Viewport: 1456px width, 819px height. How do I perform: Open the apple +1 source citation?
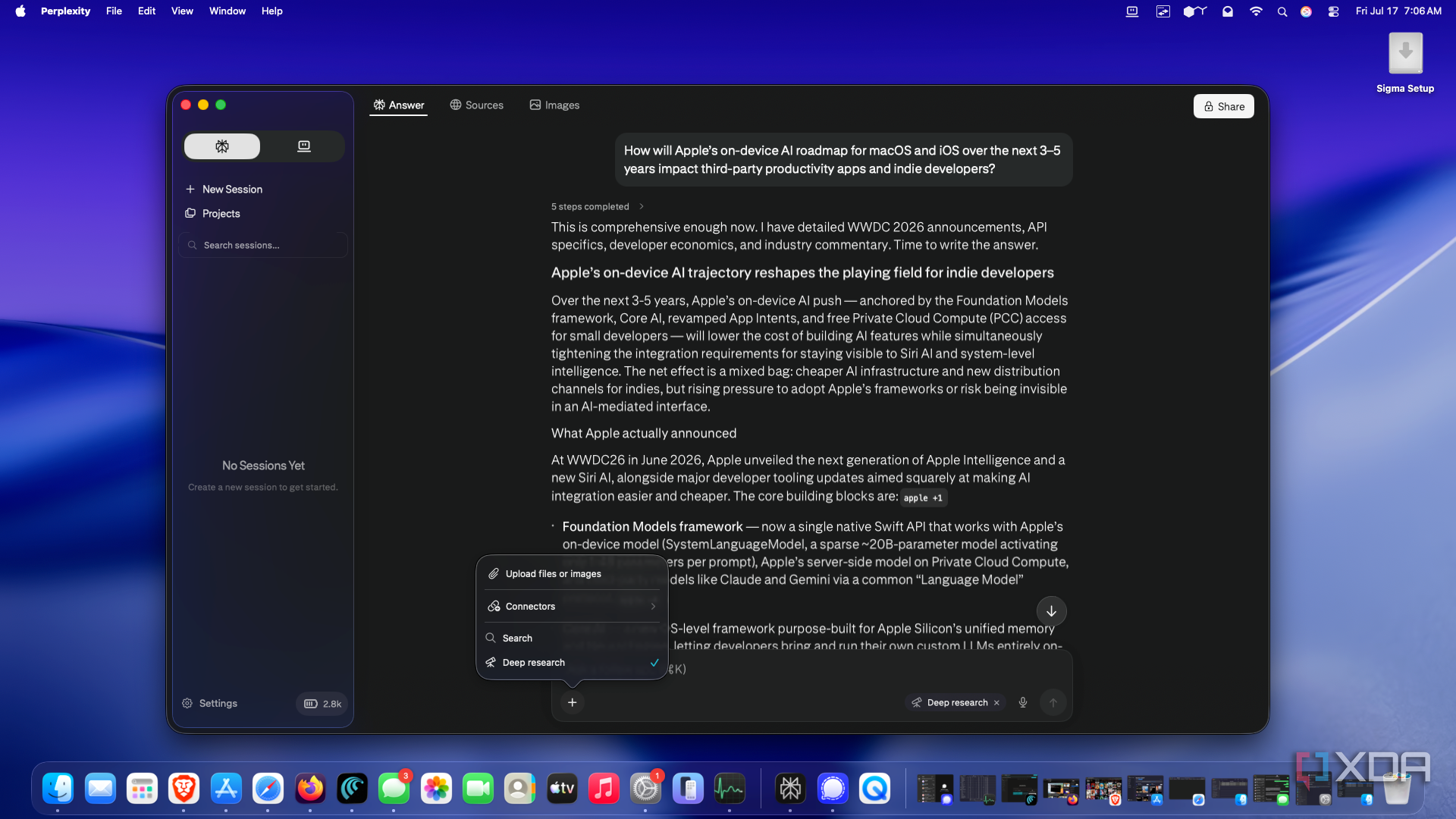[923, 498]
